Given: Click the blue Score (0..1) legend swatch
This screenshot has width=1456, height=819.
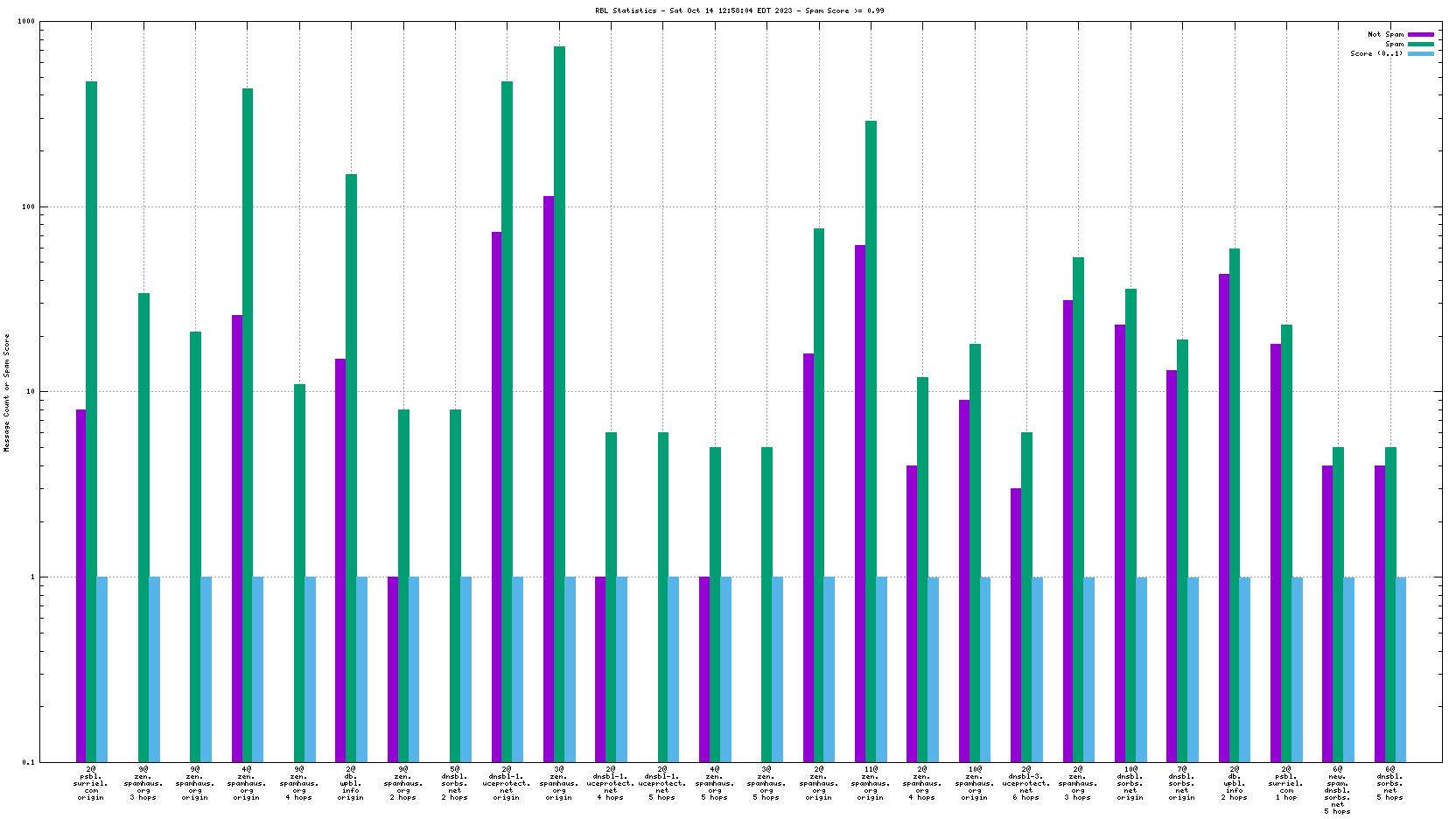Looking at the screenshot, I should pos(1420,54).
